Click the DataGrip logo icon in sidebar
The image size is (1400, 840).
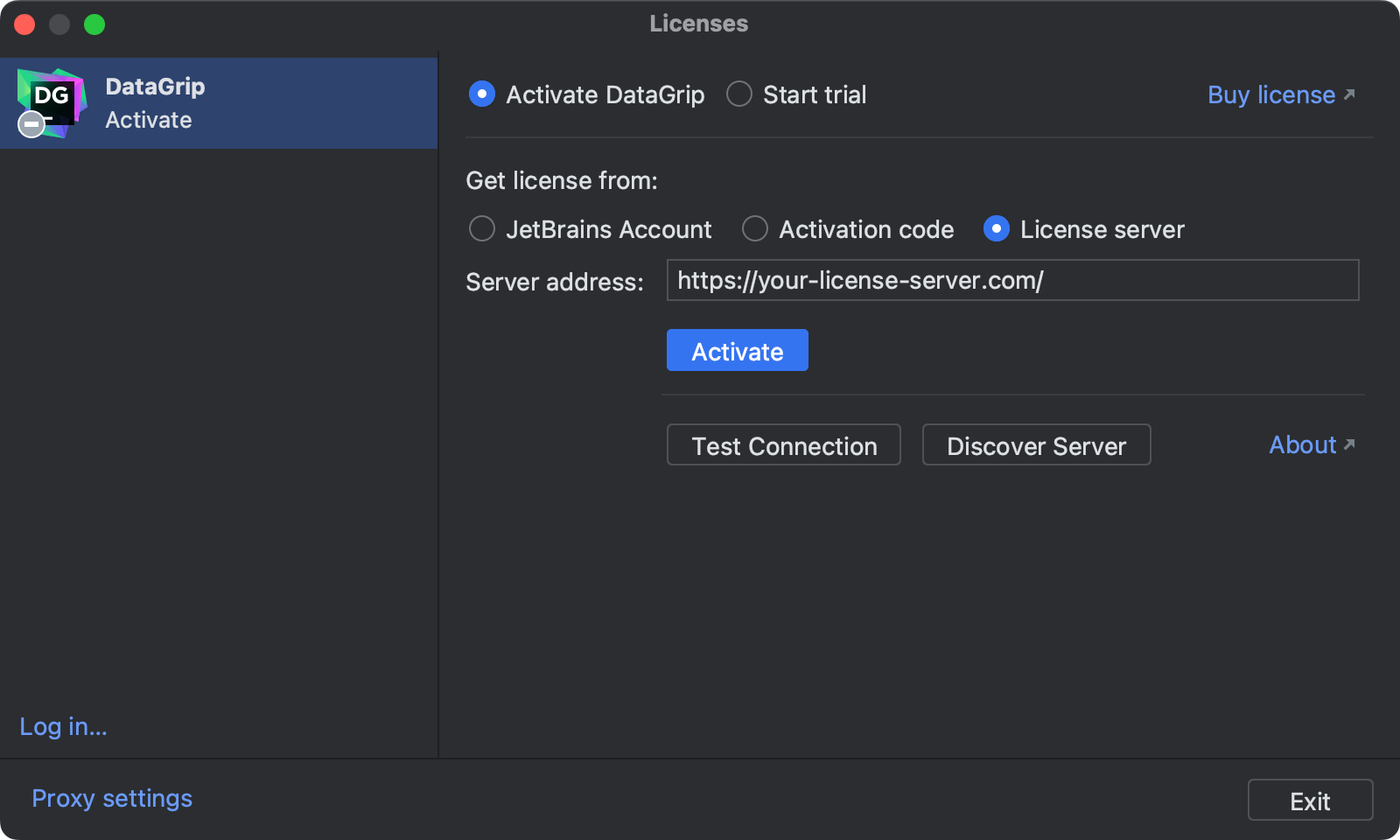[51, 98]
